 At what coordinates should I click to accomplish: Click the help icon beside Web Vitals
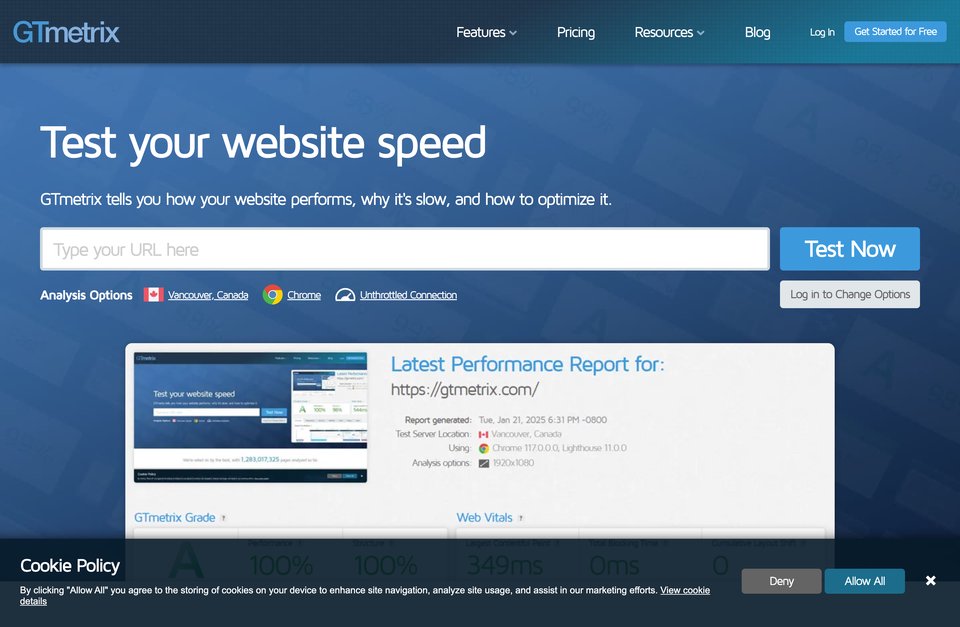coord(521,518)
